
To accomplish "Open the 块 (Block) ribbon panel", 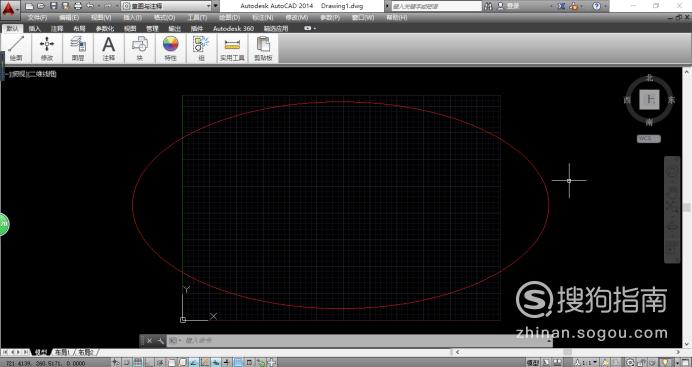I will coord(139,49).
